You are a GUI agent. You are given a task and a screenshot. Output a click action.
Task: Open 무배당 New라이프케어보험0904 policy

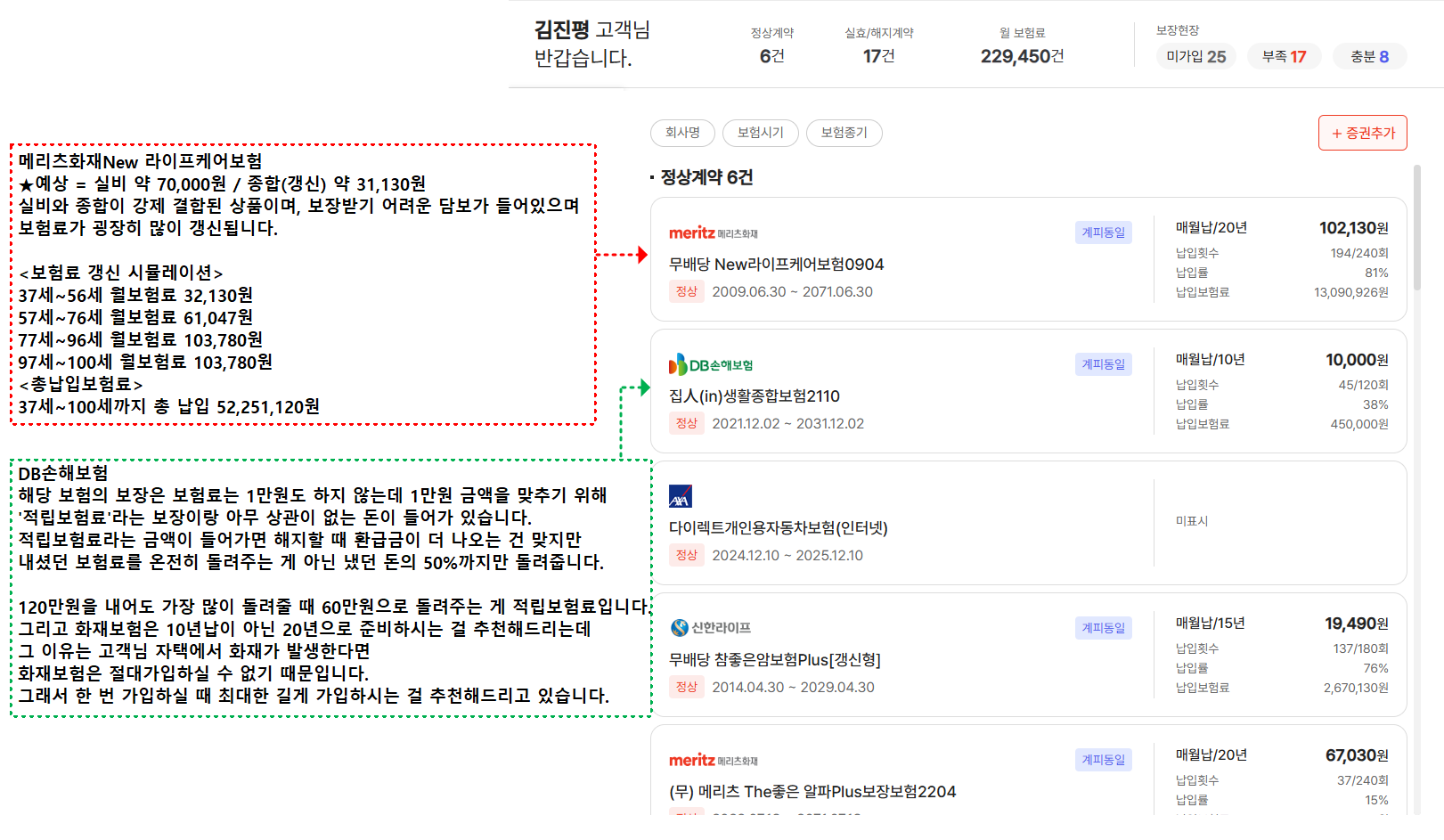pyautogui.click(x=776, y=265)
